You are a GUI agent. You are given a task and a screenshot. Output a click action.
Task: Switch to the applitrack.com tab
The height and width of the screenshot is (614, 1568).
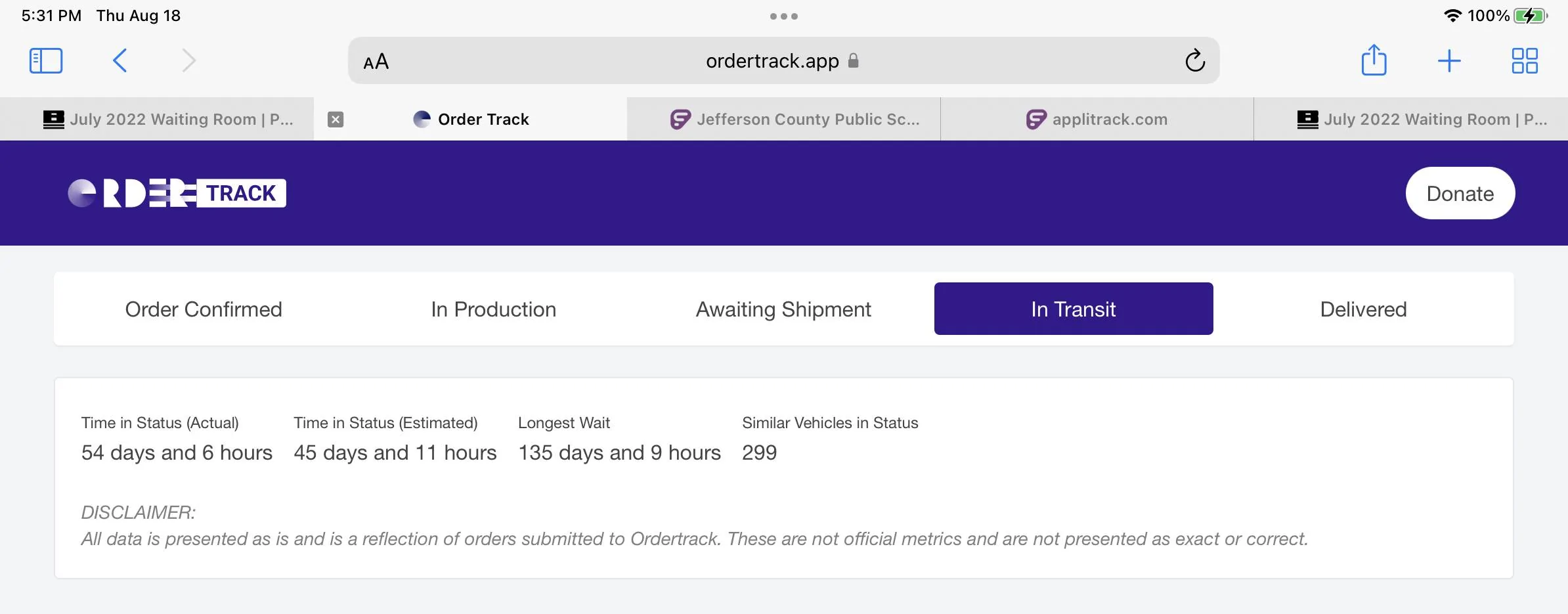tap(1097, 120)
